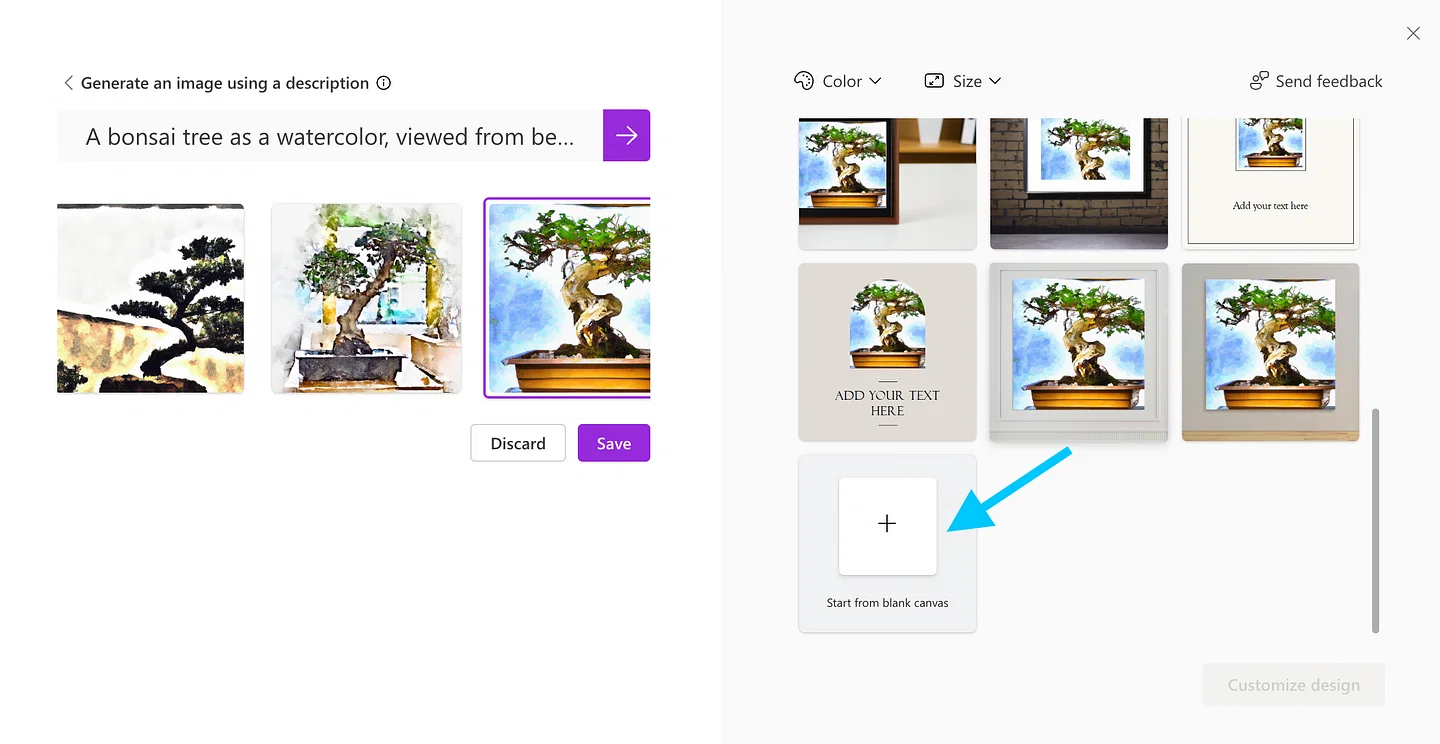Viewport: 1440px width, 744px height.
Task: Click the back chevron beside Generate an image
Action: pos(68,83)
